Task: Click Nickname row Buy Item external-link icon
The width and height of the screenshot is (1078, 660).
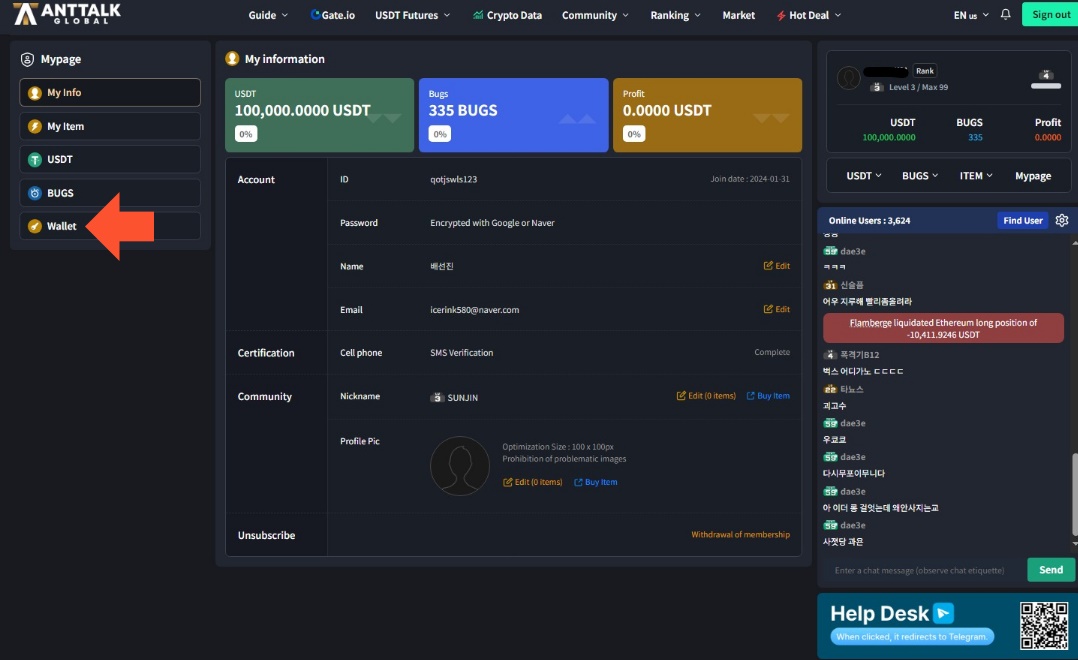Action: [750, 395]
